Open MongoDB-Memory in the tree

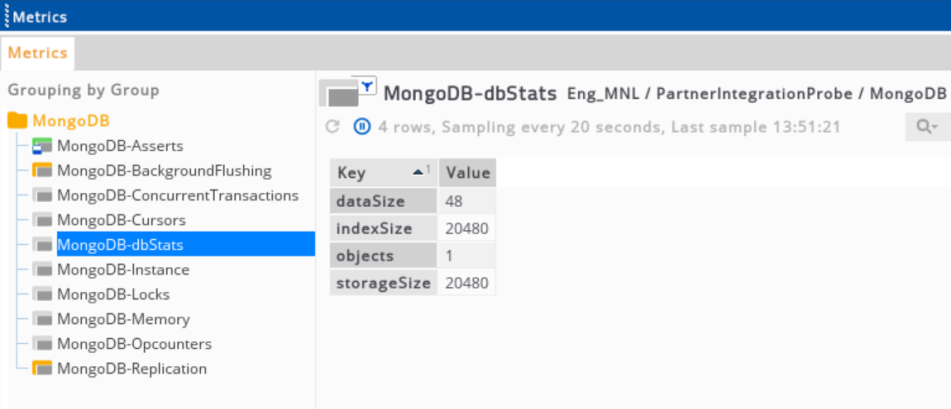[123, 320]
